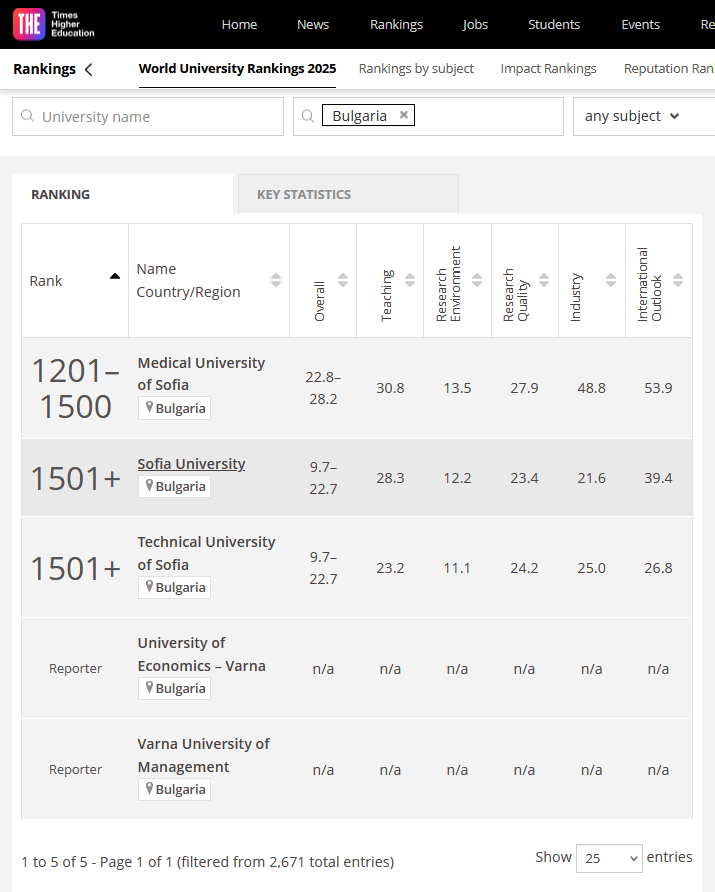The image size is (715, 892).
Task: Click the Rankings back chevron arrow
Action: click(89, 69)
